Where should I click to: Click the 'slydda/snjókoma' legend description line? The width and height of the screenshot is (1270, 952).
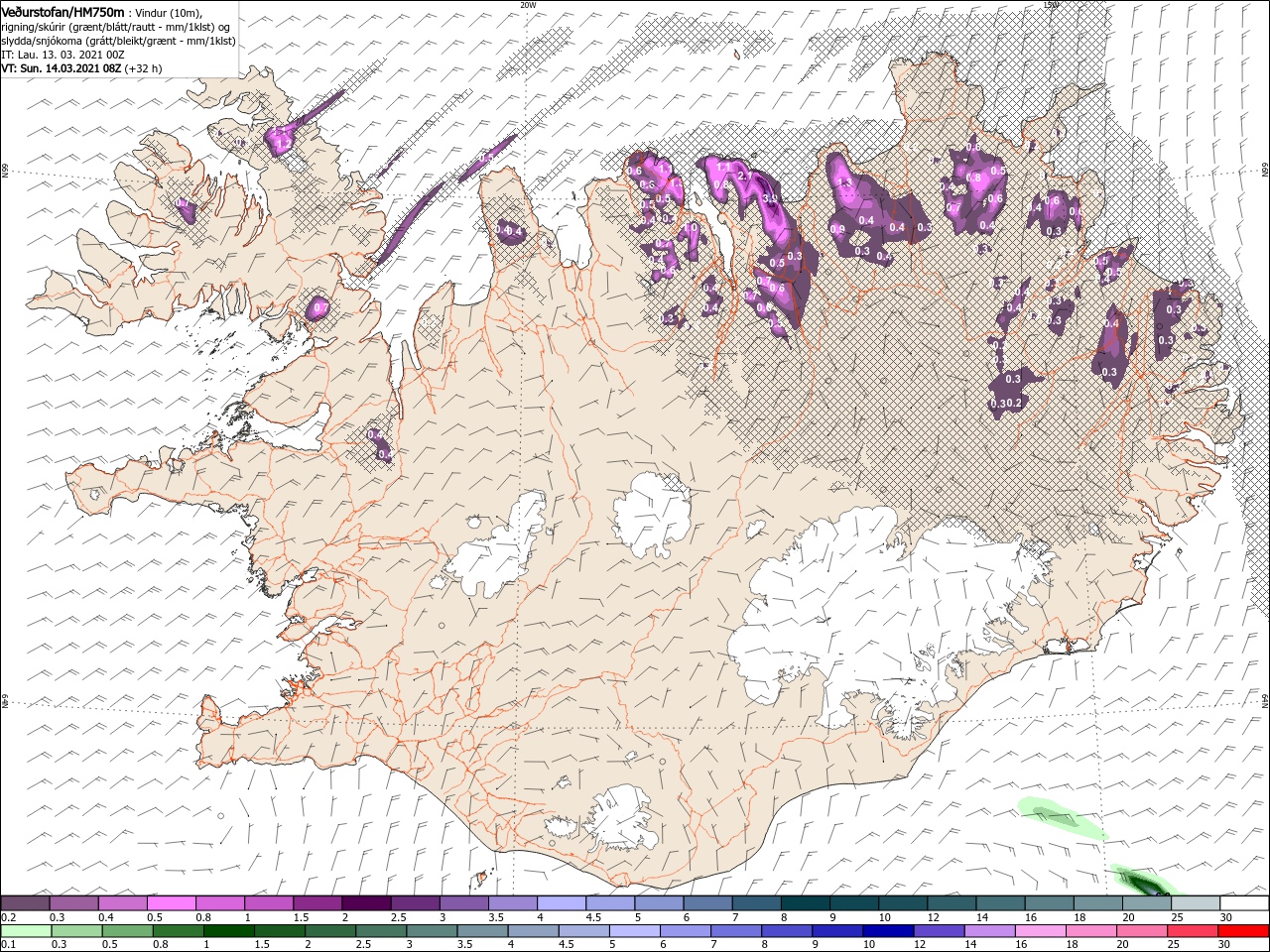116,41
